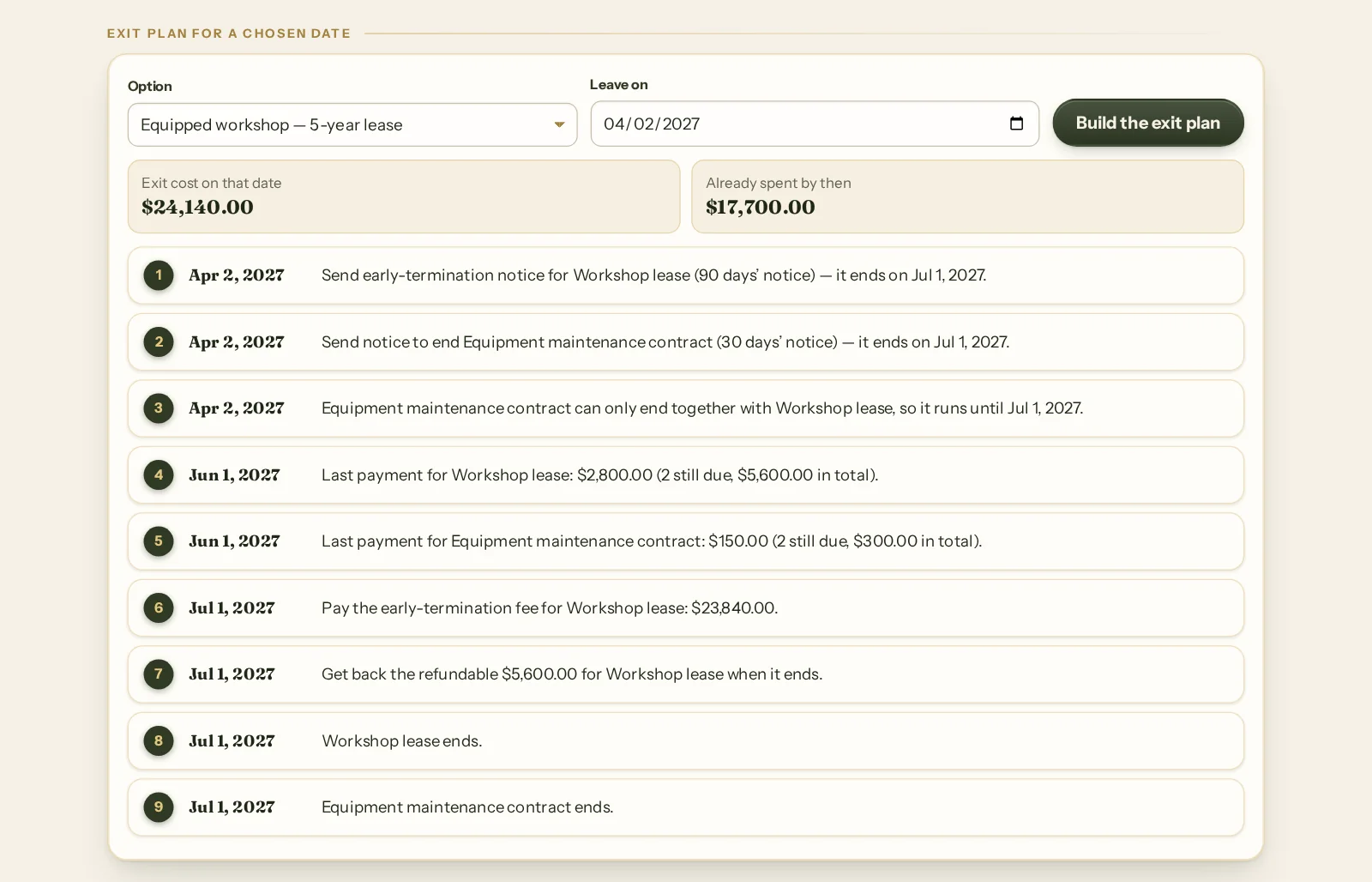
Task: Open the calendar picker icon in Leave on
Action: (x=1016, y=124)
